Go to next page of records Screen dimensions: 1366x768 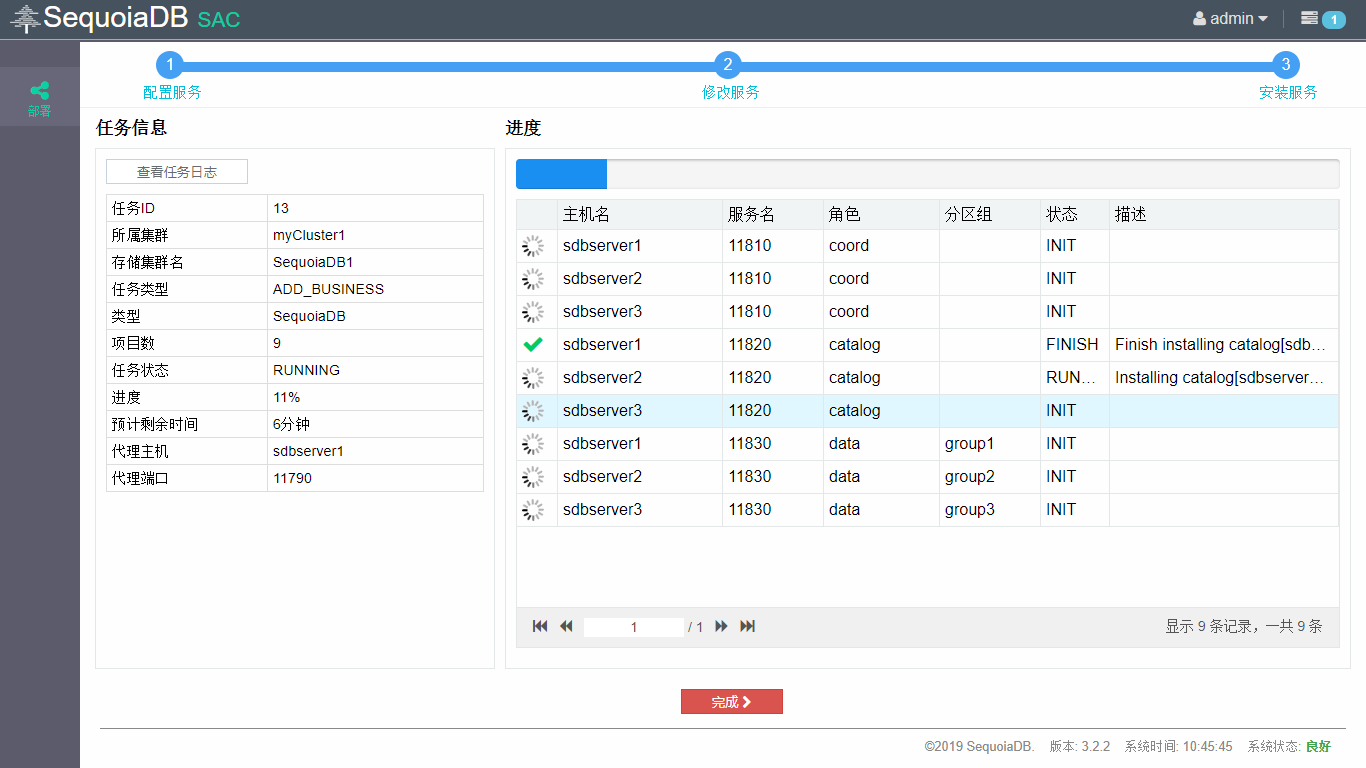point(721,626)
